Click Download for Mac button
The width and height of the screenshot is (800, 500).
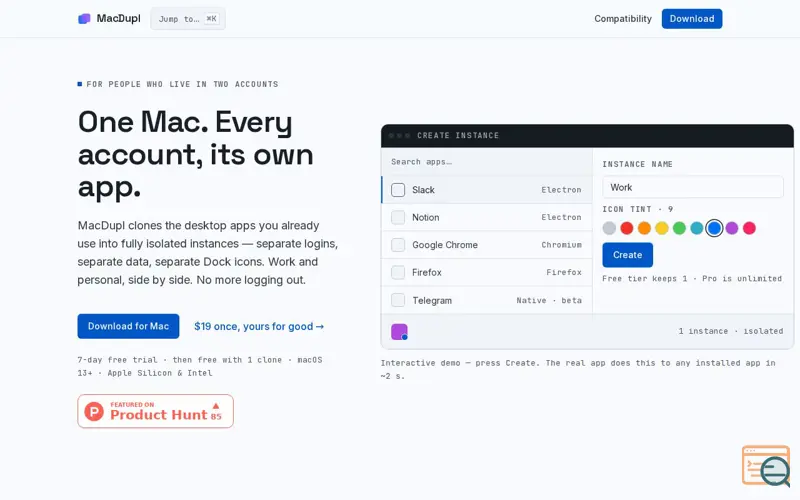tap(128, 326)
